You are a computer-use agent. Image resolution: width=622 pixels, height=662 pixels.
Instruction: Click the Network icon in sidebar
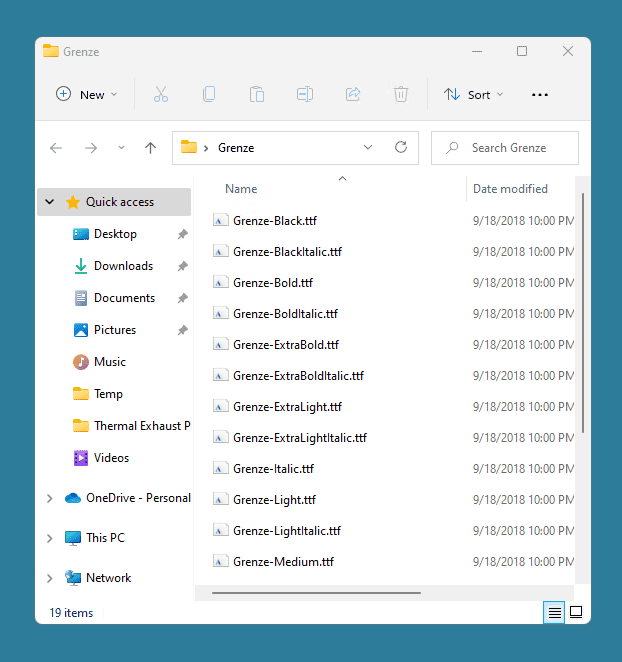pos(73,578)
